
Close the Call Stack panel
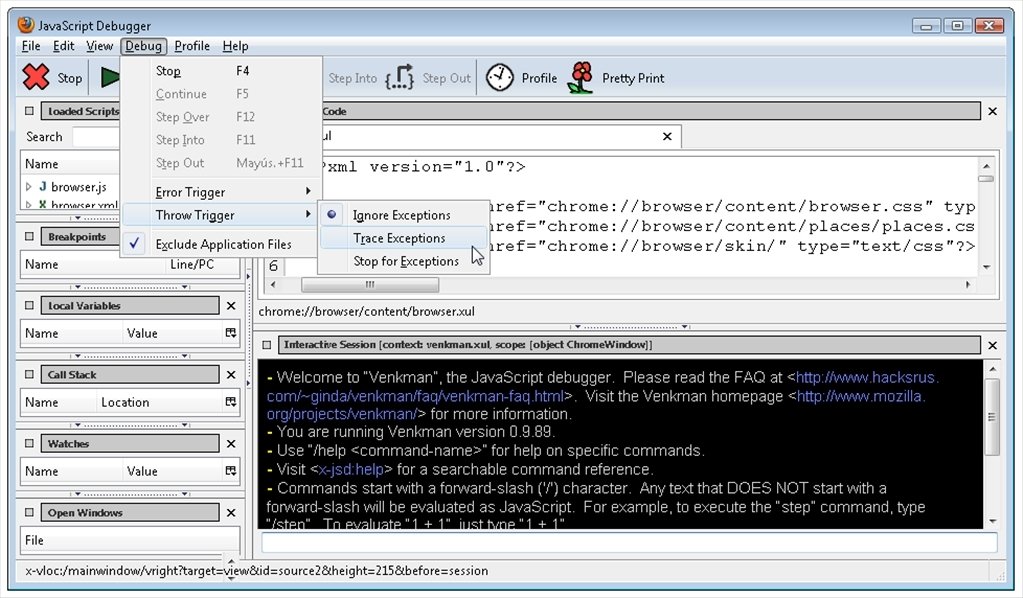(x=231, y=374)
